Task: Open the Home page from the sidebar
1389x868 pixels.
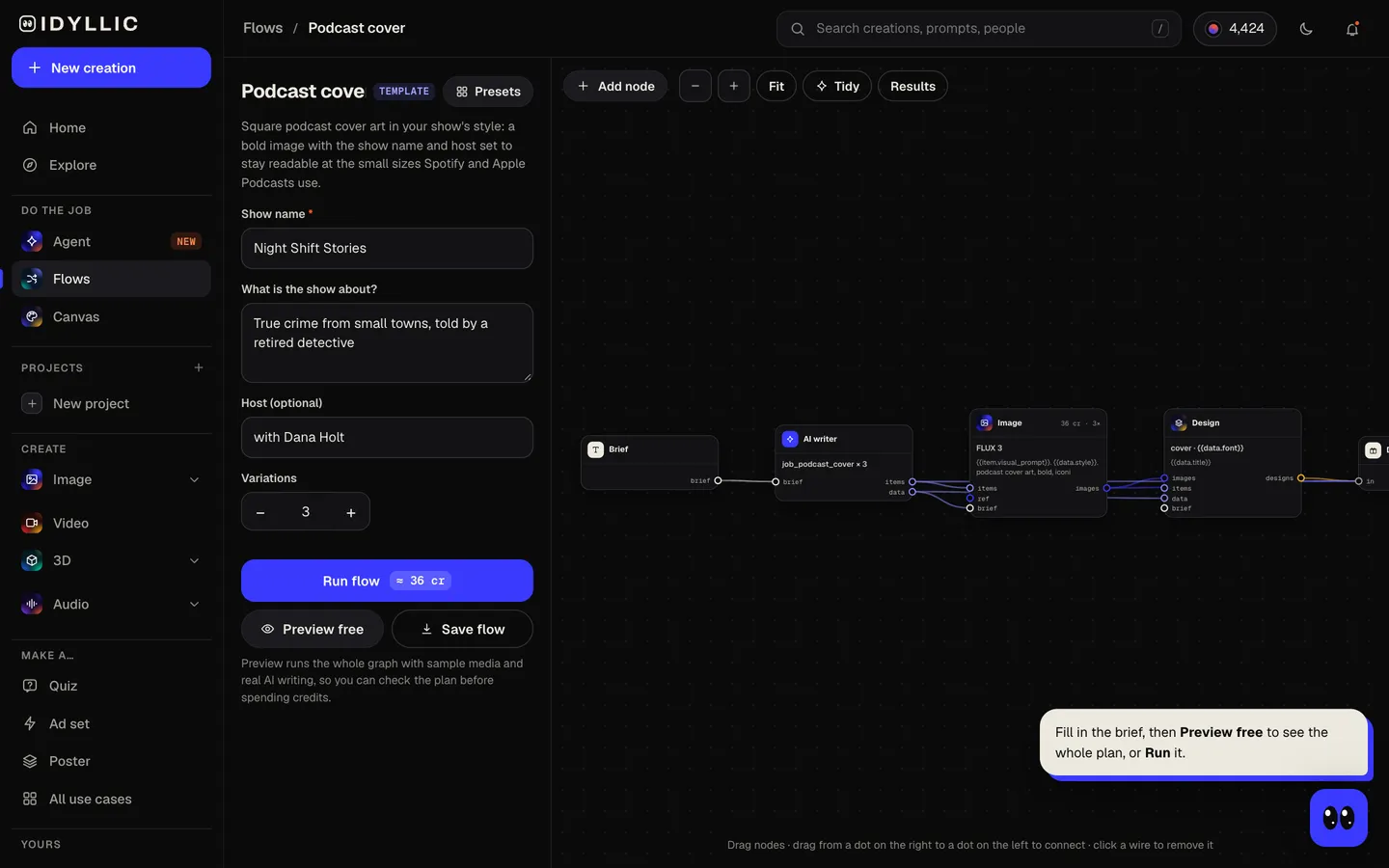Action: coord(111,127)
